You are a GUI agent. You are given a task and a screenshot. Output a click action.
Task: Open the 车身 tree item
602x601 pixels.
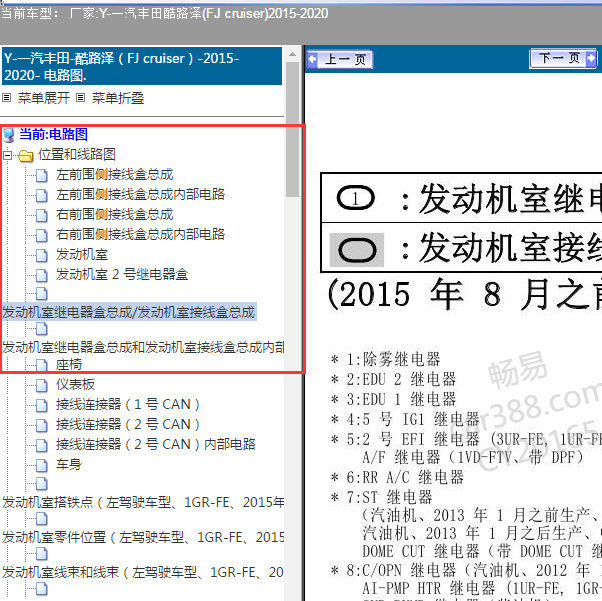[69, 464]
